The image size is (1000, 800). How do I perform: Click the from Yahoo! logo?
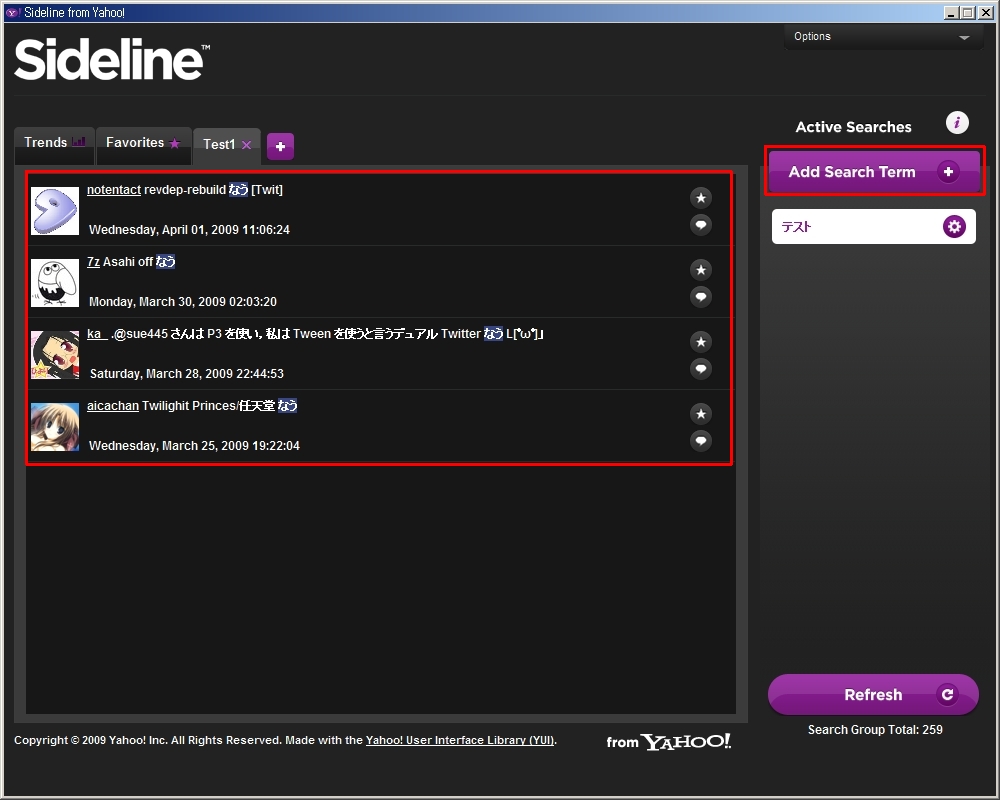point(668,741)
